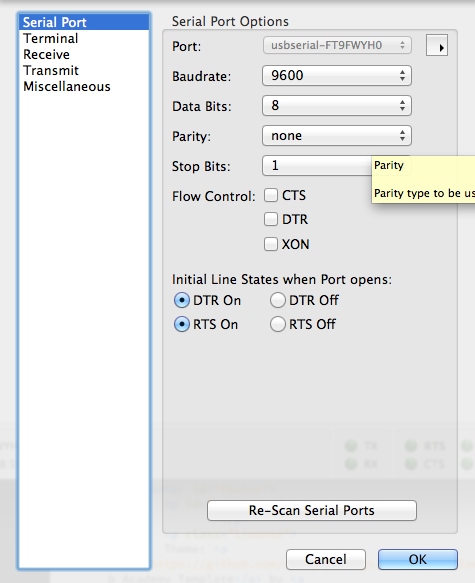Click the arrow button next to Port
The image size is (475, 583).
pyautogui.click(x=437, y=46)
